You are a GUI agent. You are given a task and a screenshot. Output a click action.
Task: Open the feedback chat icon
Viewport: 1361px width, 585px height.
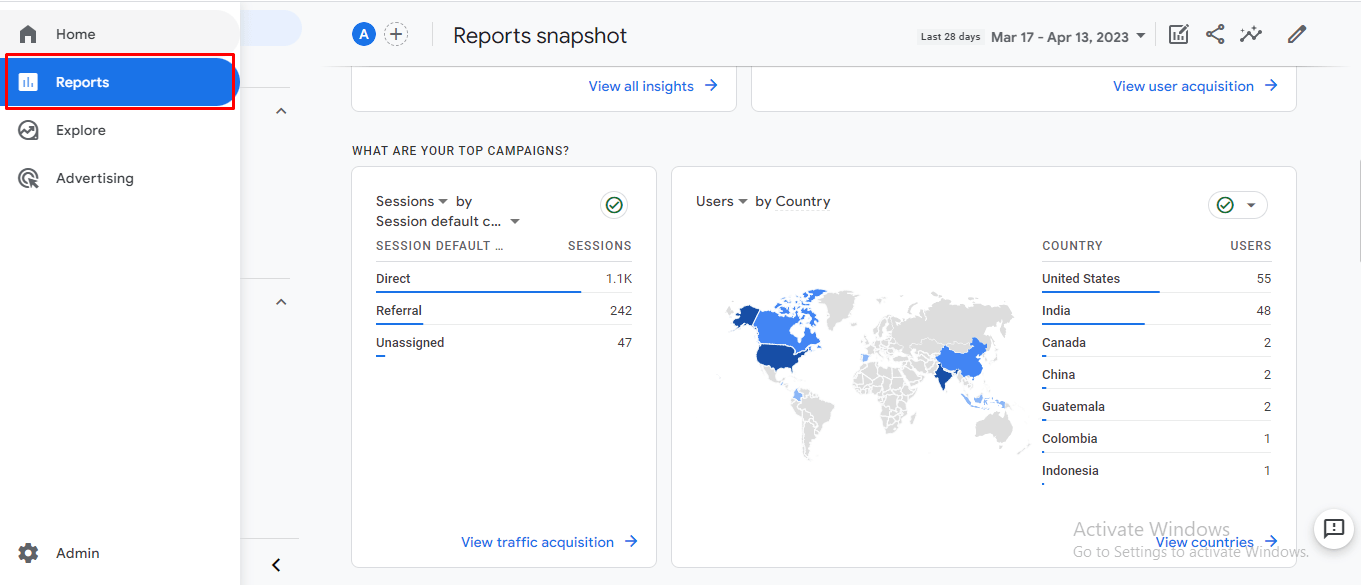coord(1334,528)
